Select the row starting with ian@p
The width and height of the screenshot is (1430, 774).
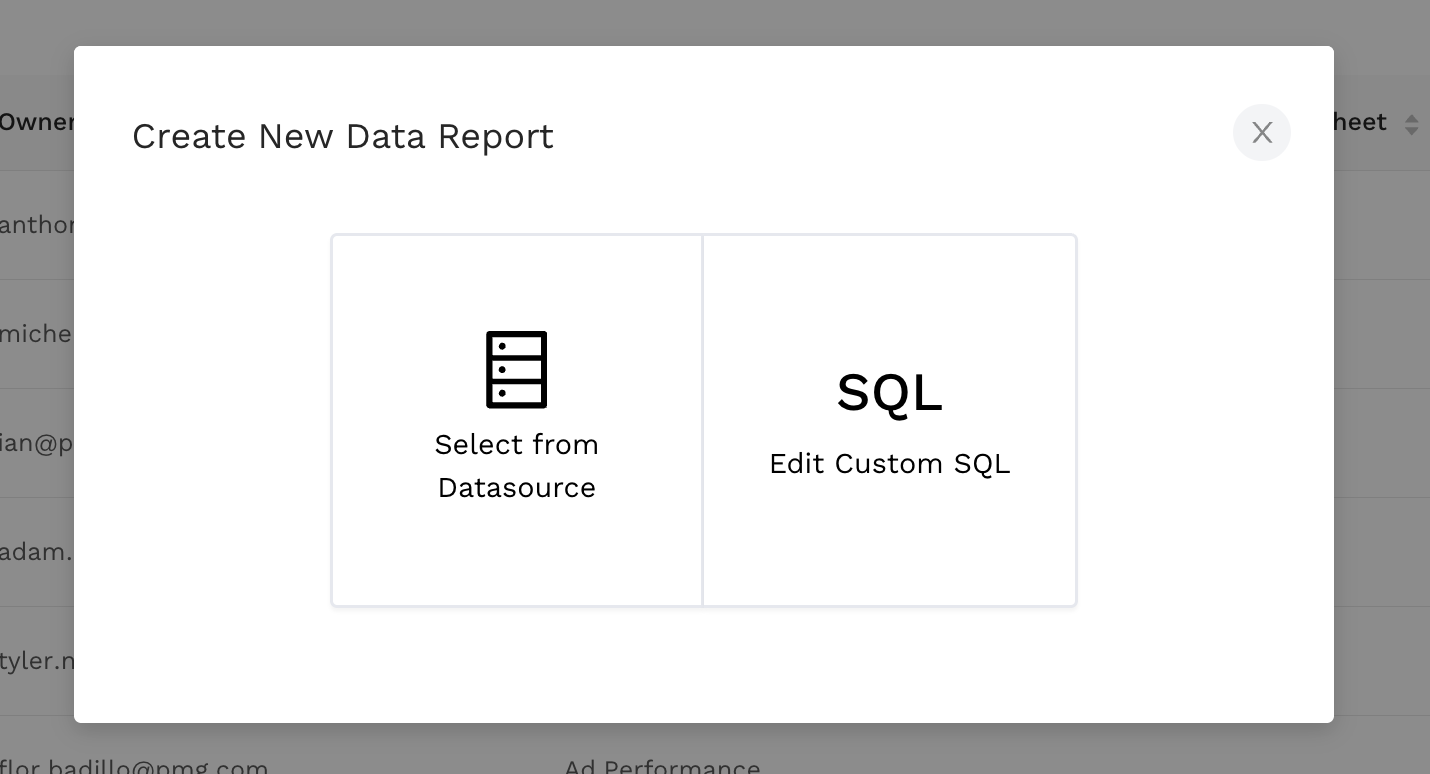click(36, 443)
